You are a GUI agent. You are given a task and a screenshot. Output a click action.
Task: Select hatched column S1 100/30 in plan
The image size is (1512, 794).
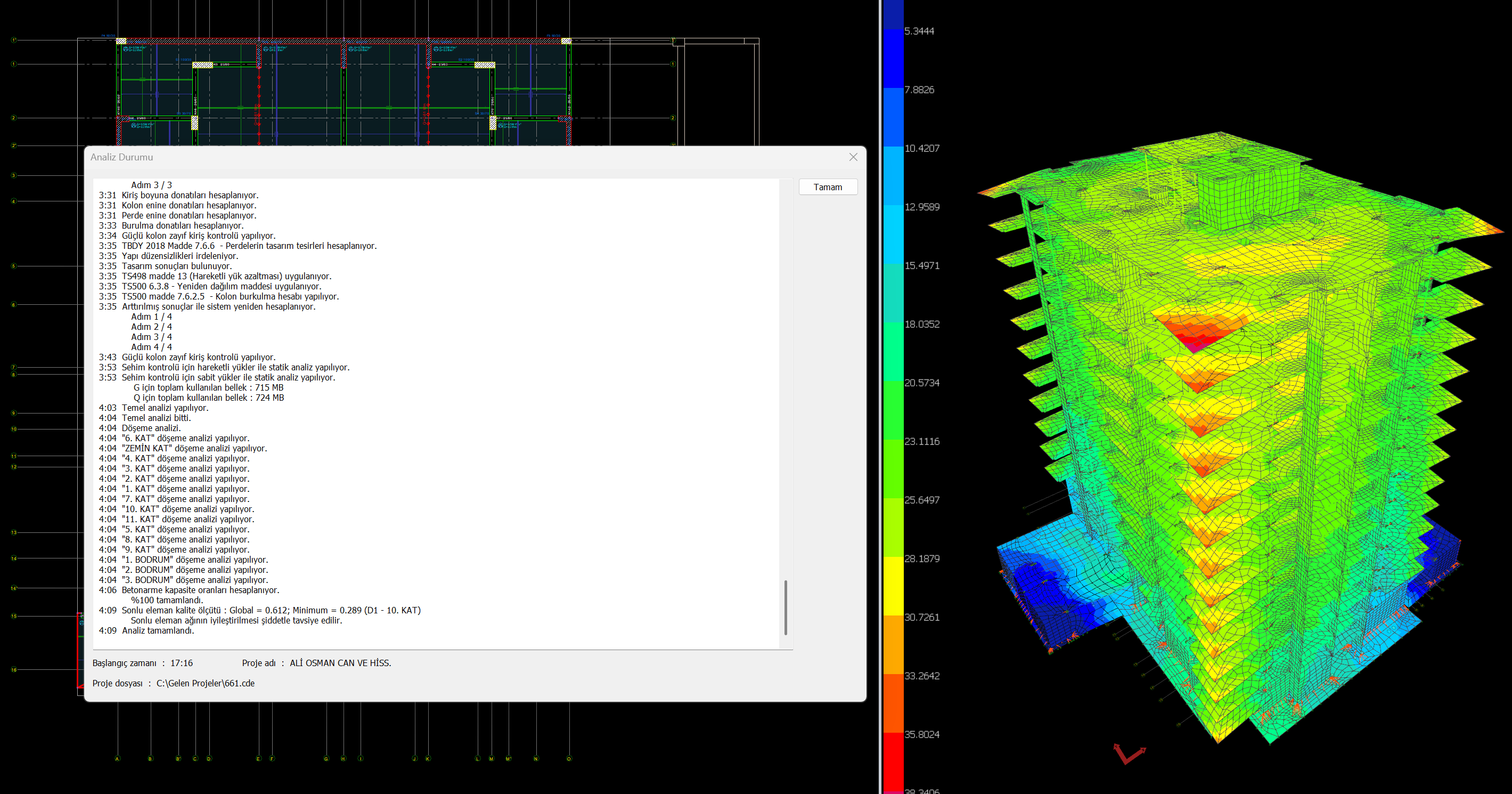click(x=202, y=65)
